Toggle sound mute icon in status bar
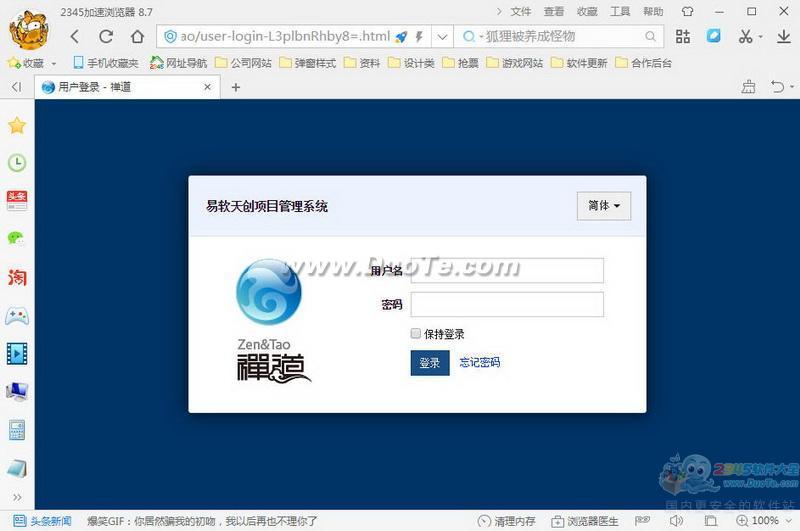Screen dimensions: 800x531 click(677, 521)
